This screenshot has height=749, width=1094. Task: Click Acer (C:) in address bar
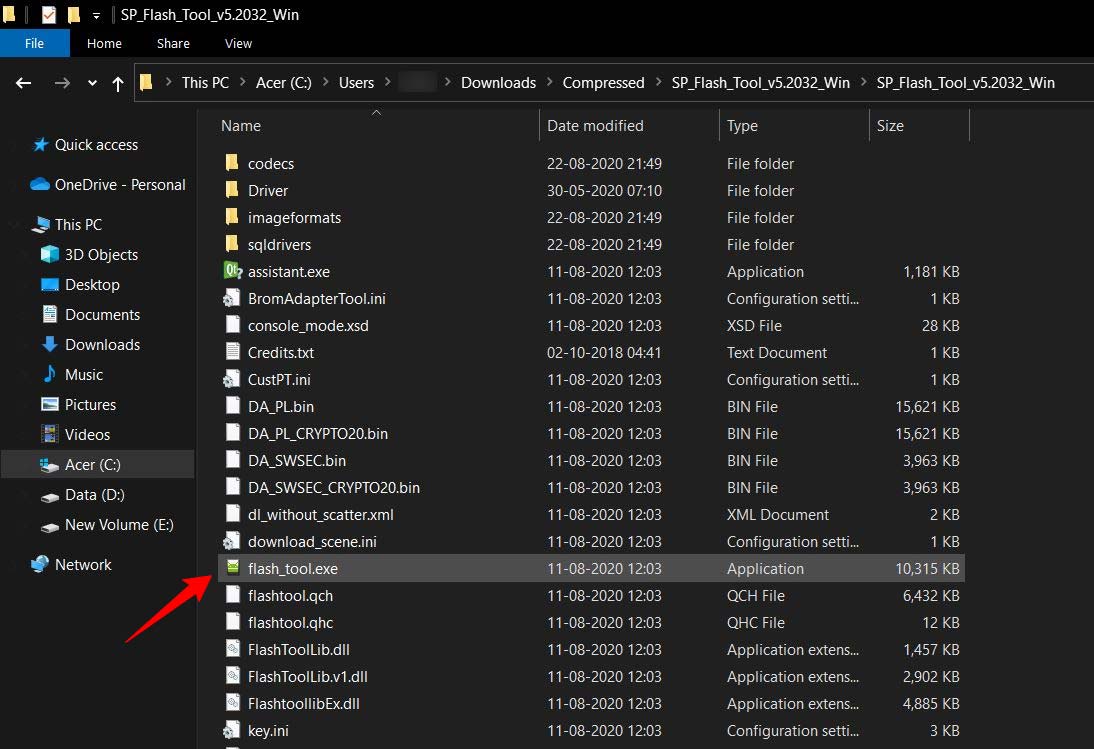tap(283, 82)
